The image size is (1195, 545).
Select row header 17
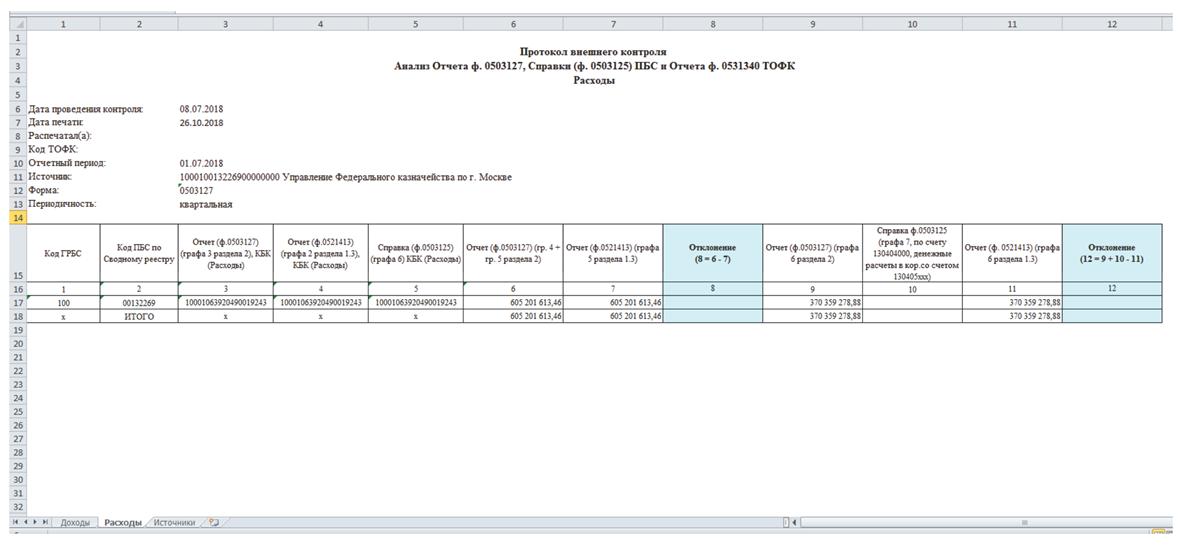pos(18,301)
